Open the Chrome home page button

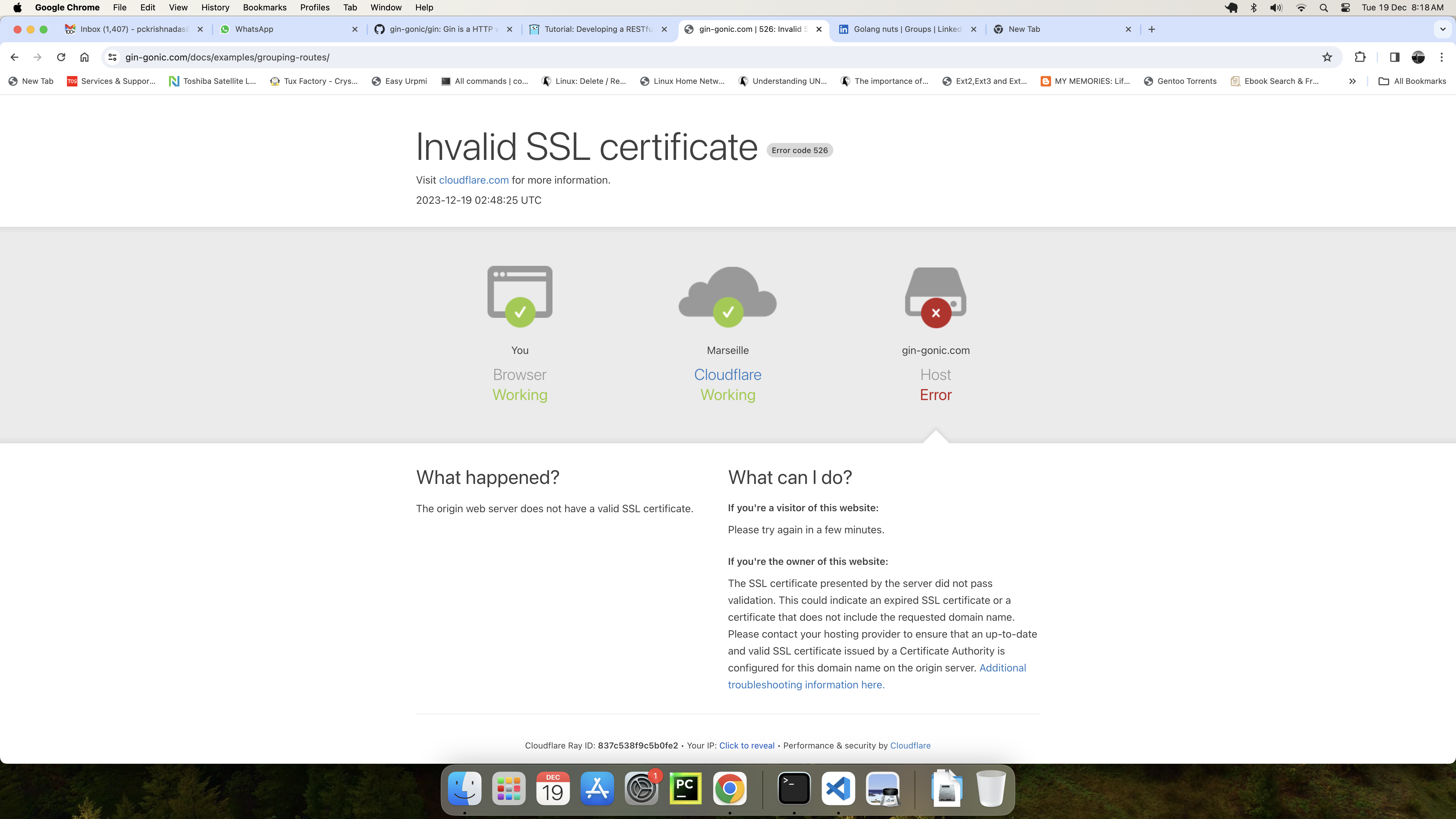(84, 57)
